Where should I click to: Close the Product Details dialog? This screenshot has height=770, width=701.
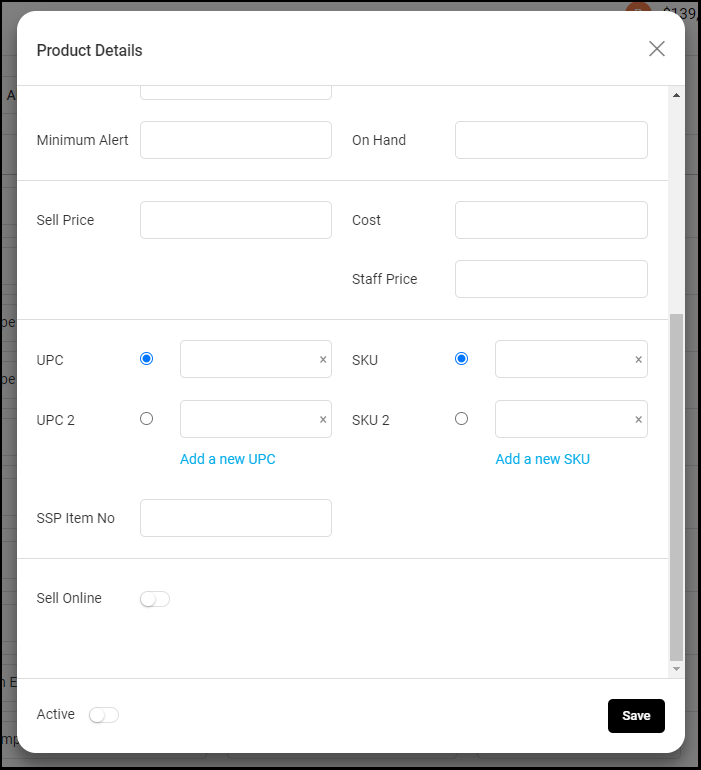(657, 49)
